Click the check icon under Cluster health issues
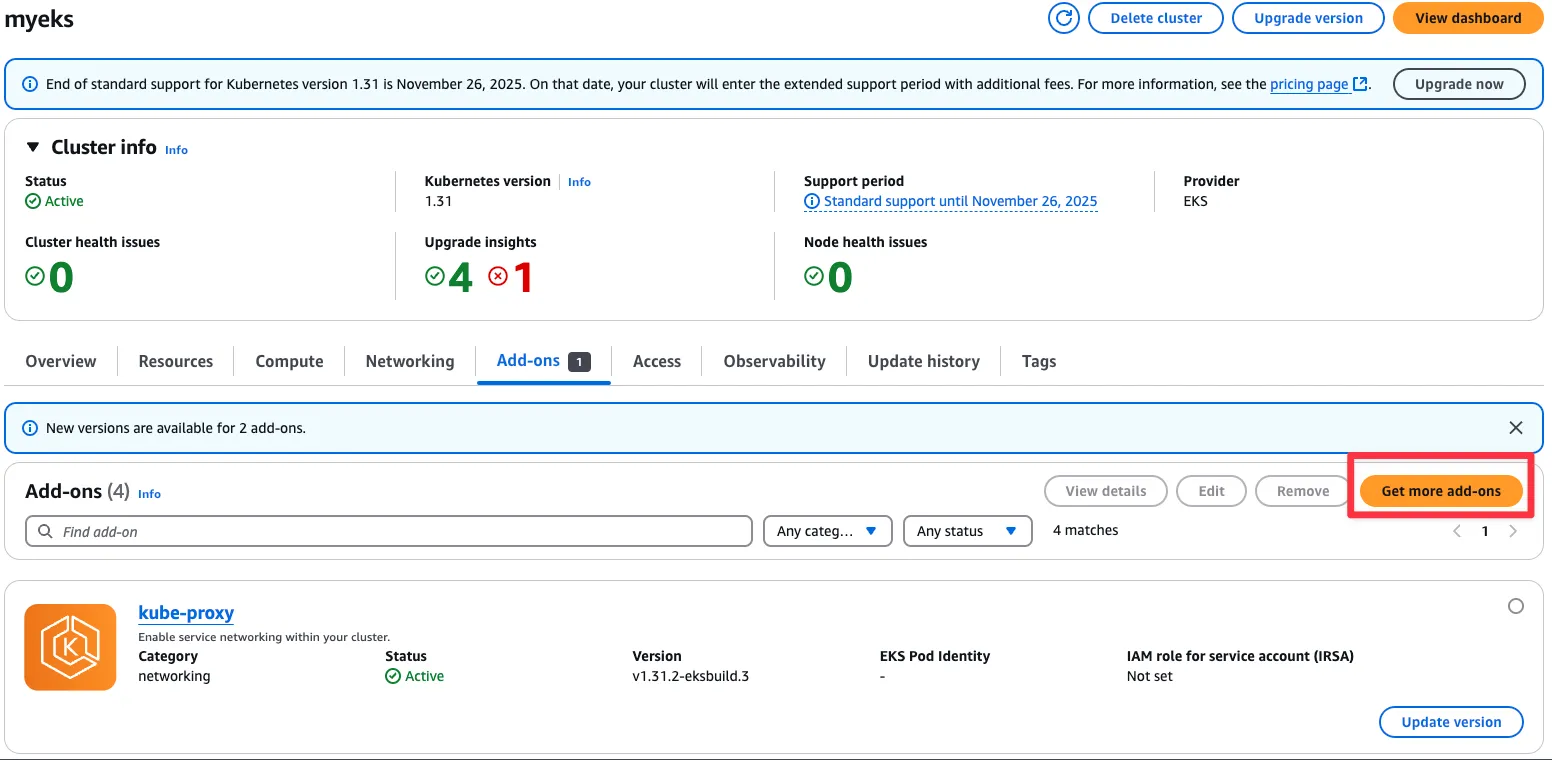 pyautogui.click(x=35, y=276)
